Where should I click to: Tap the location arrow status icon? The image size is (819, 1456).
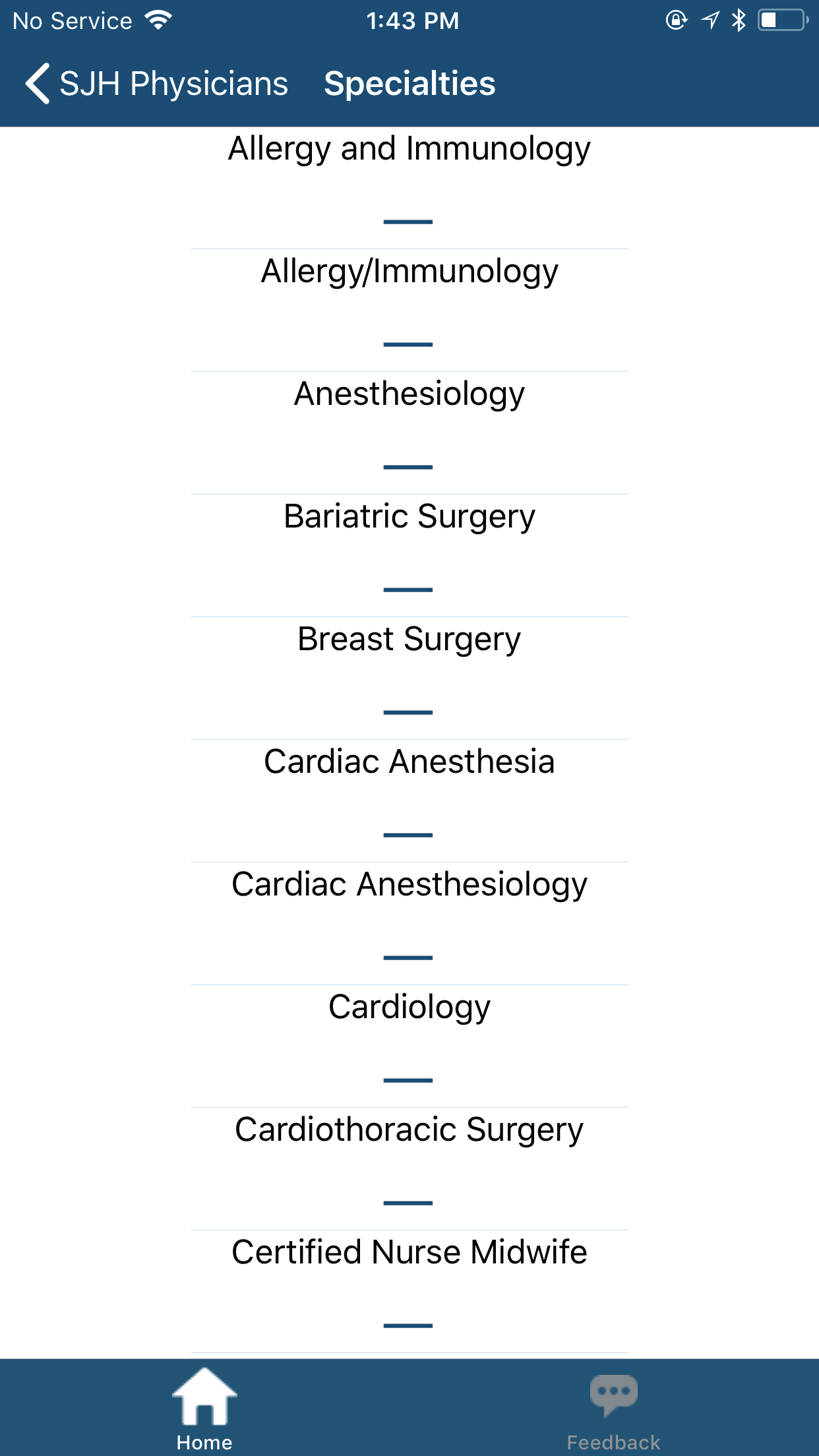pos(710,20)
